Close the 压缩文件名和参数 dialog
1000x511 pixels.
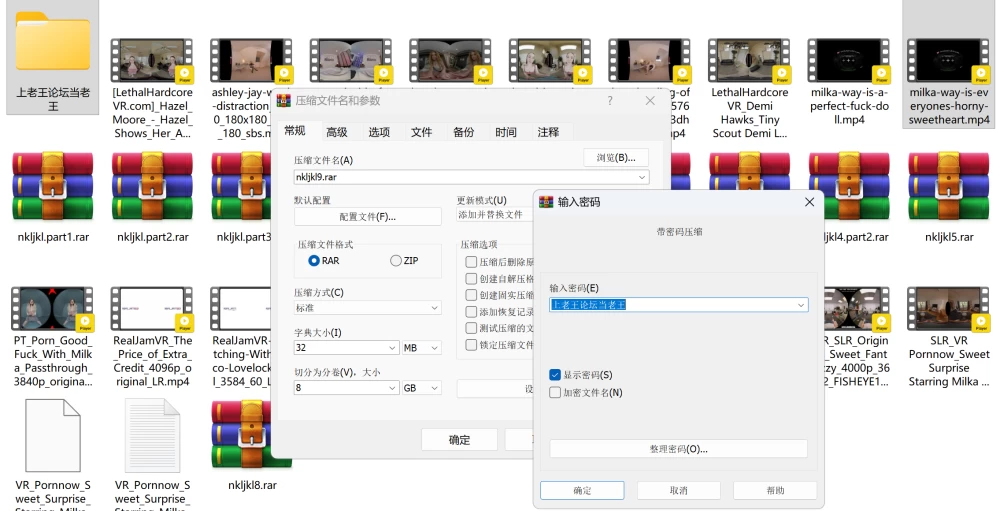650,101
